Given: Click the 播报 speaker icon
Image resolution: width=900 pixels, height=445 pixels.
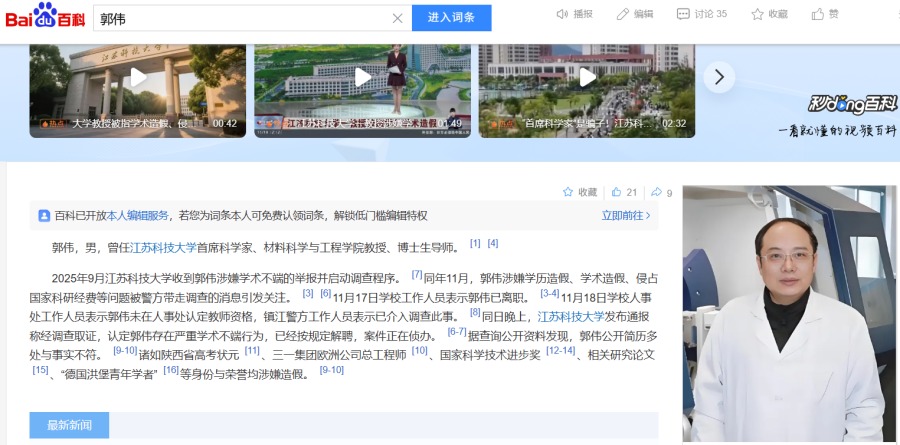Looking at the screenshot, I should [x=564, y=14].
